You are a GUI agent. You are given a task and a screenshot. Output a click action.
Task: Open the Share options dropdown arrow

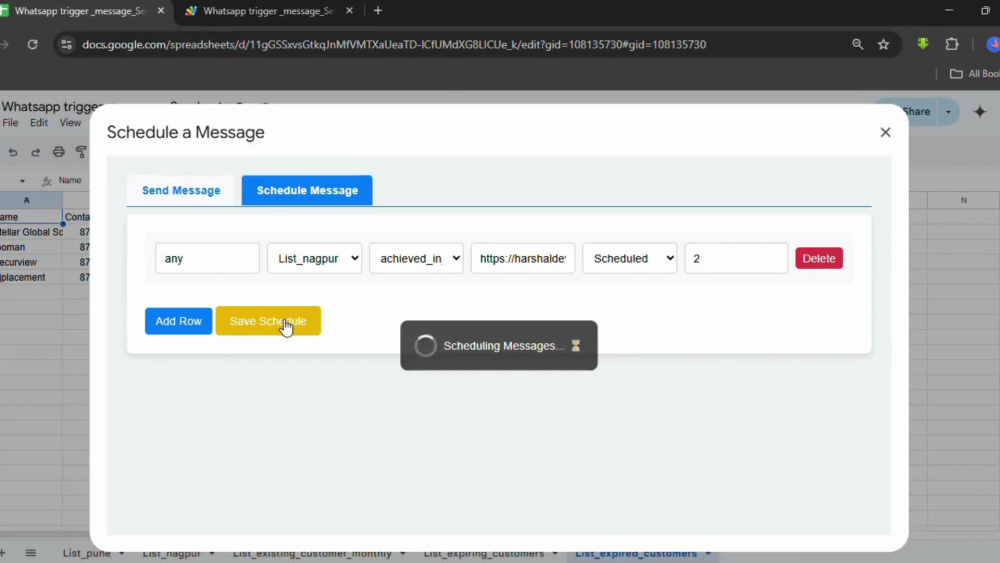948,112
